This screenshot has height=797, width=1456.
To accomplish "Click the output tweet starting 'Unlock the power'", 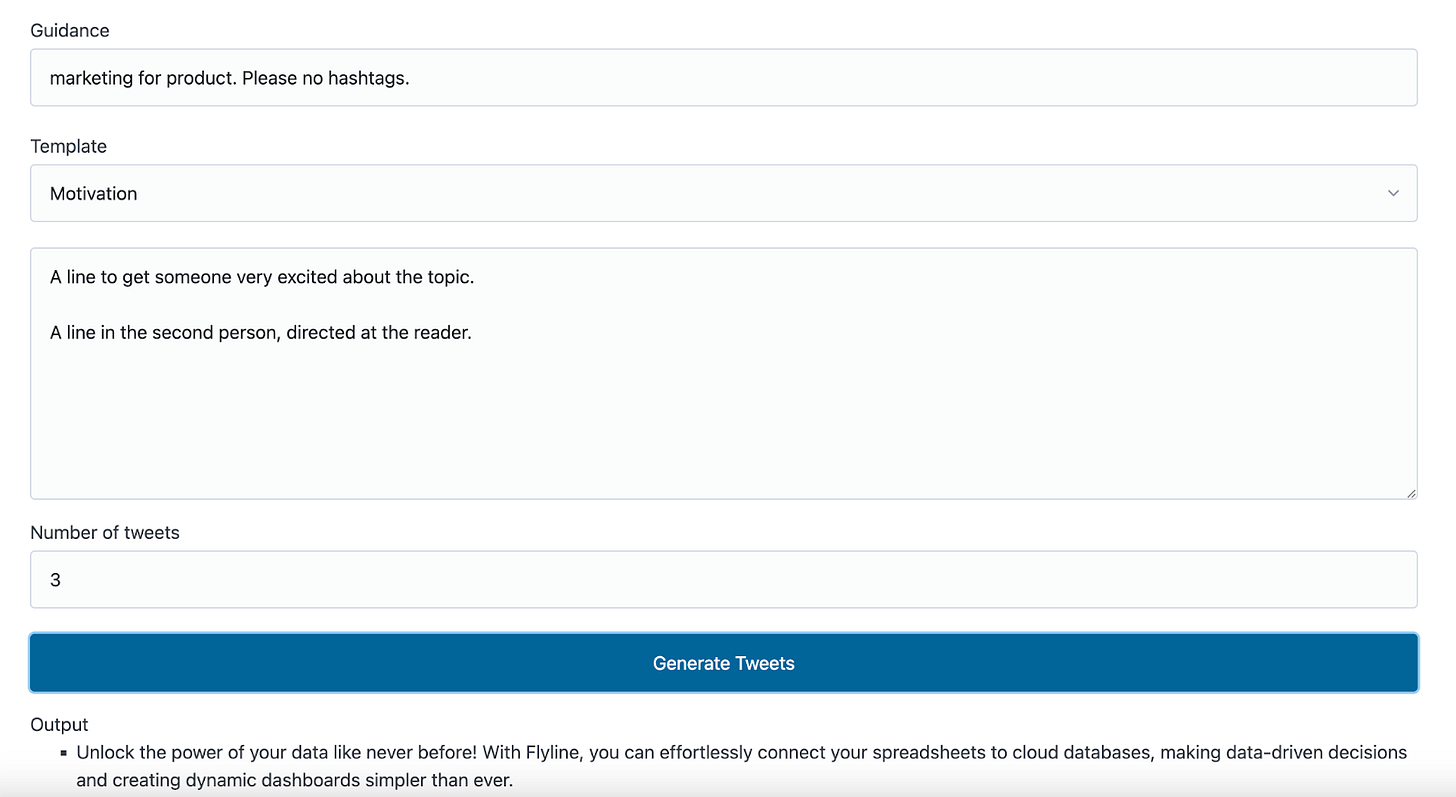I will [741, 765].
